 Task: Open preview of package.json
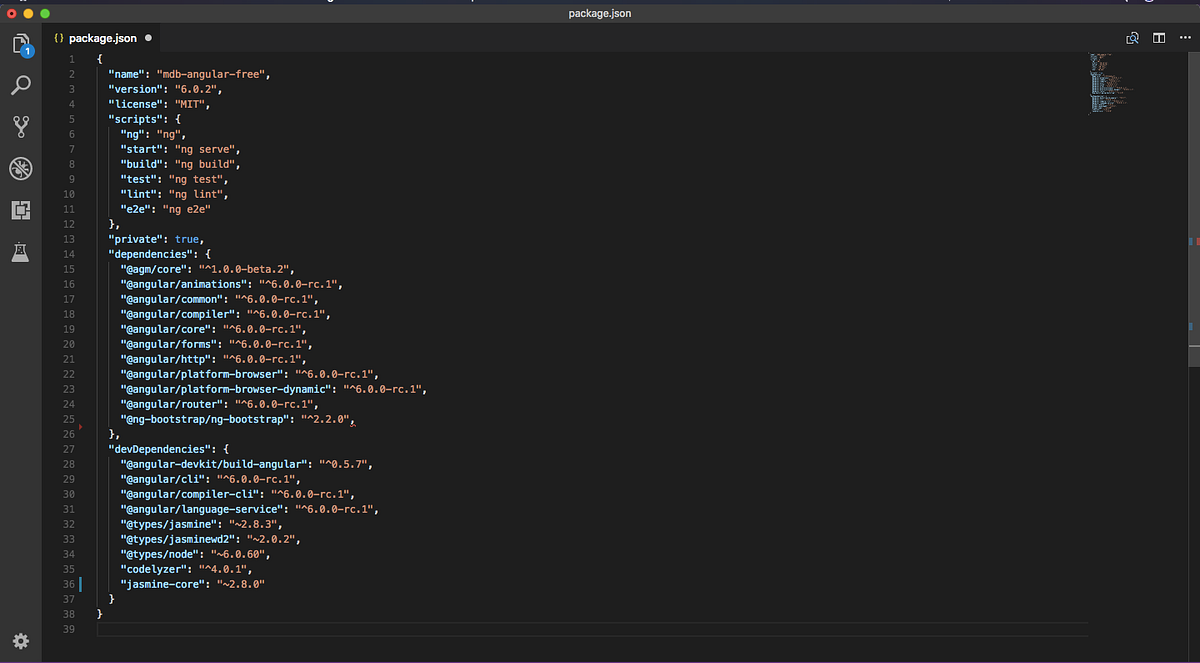pos(1132,37)
